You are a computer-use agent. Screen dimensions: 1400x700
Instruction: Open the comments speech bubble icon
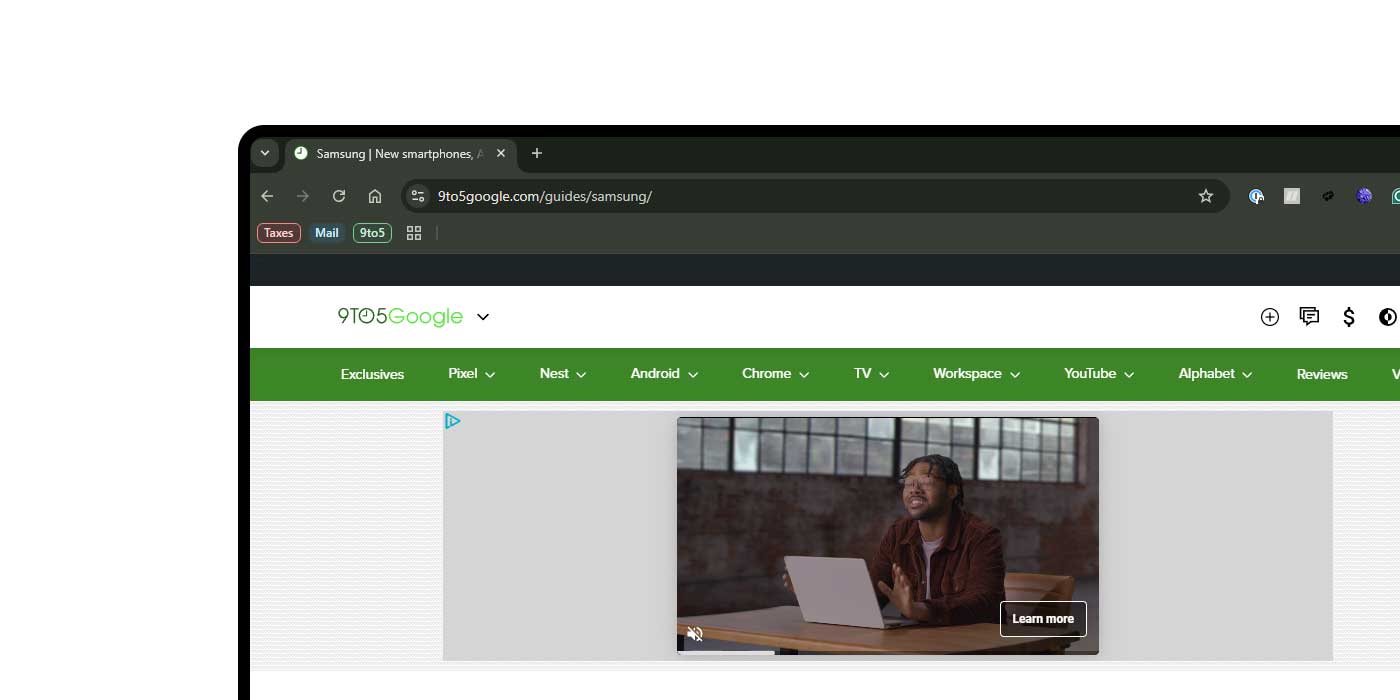tap(1309, 317)
